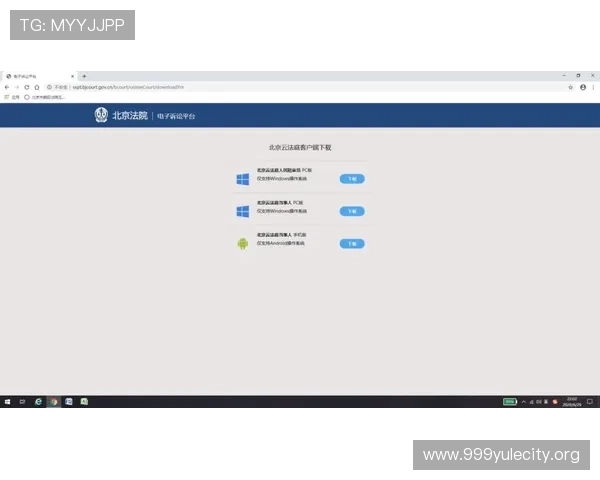Click the Android robot icon for the mobile client
This screenshot has width=600, height=480.
[242, 243]
